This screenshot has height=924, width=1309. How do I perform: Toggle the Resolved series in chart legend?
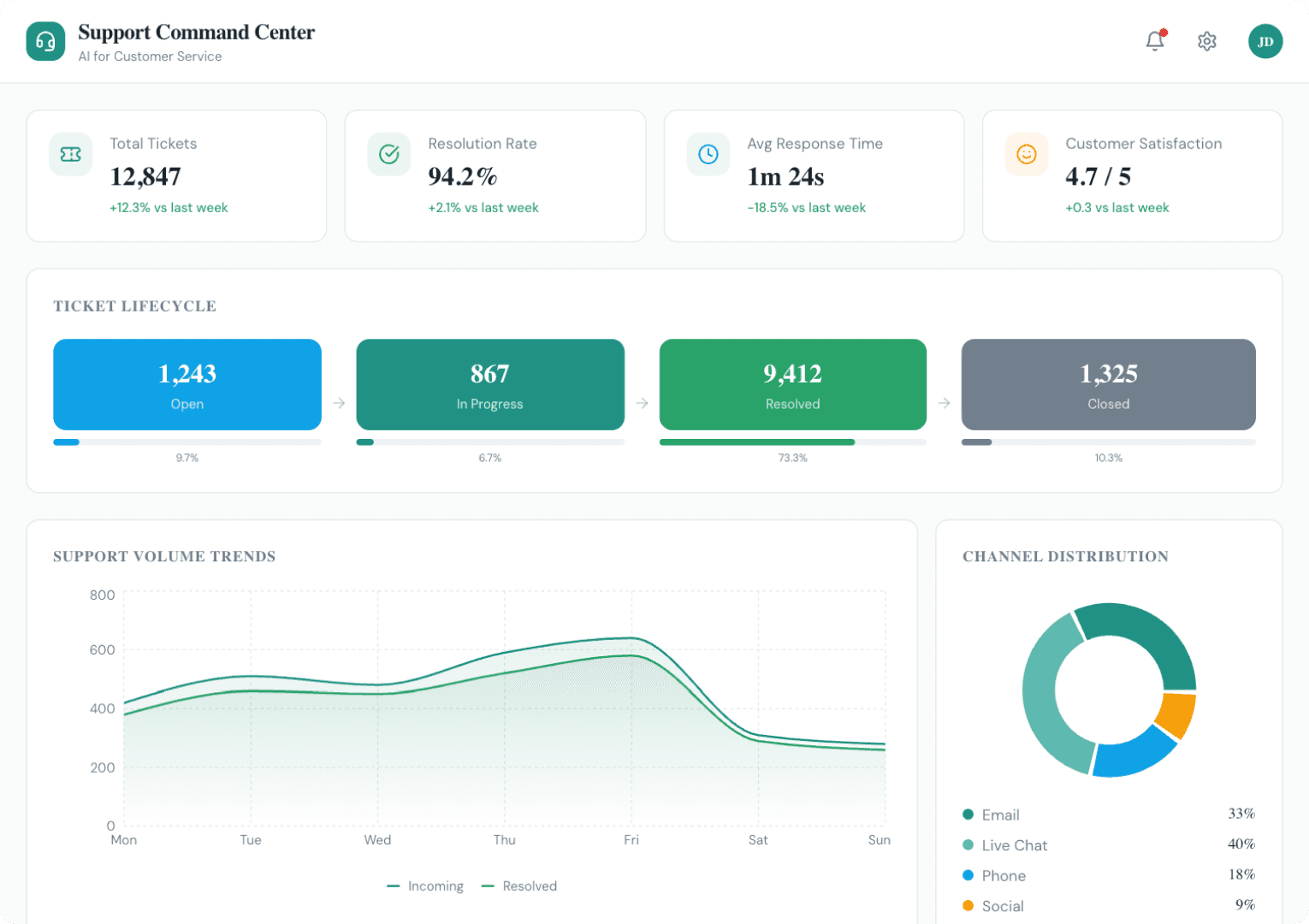coord(519,886)
